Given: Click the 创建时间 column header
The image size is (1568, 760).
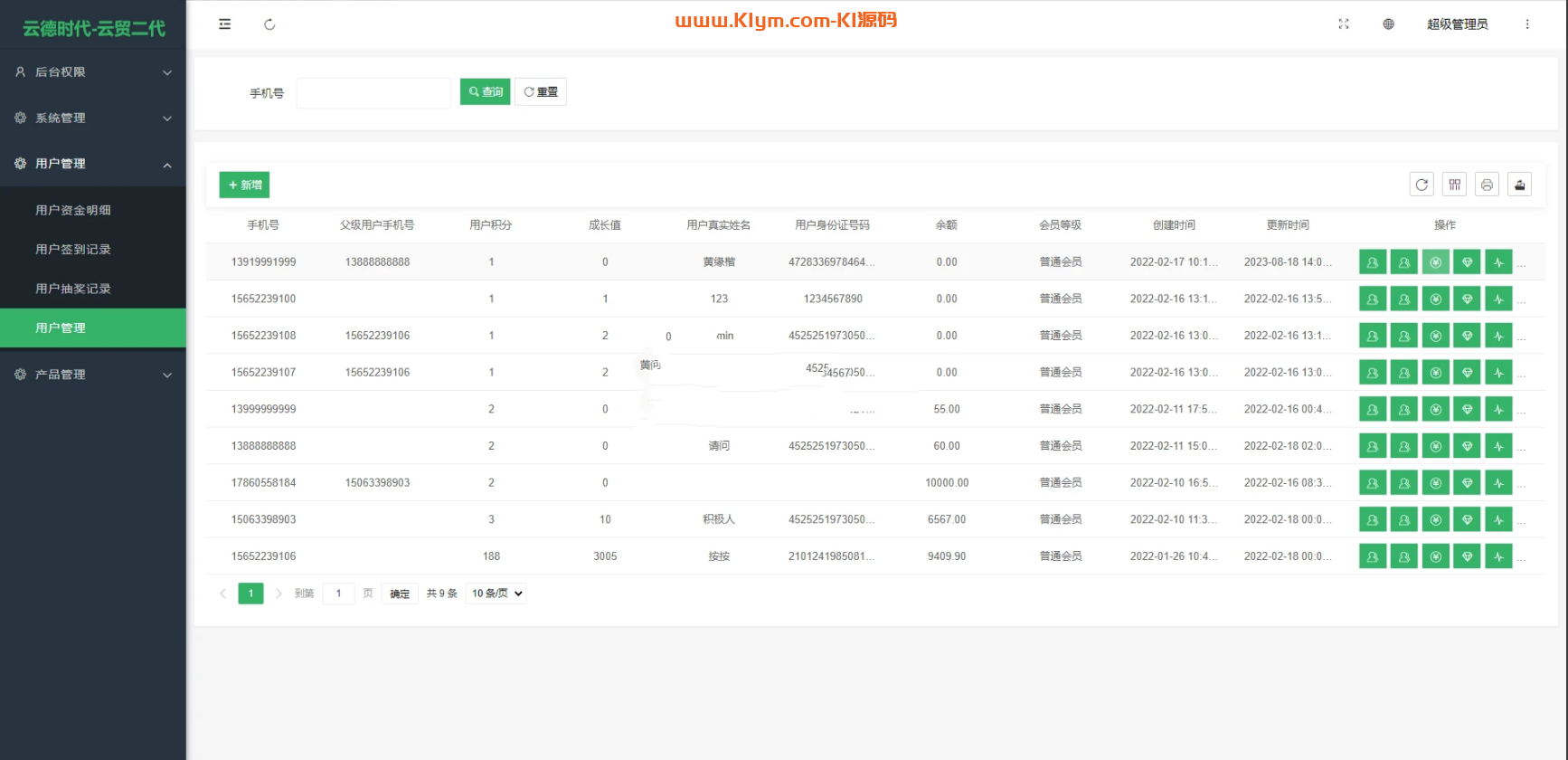Looking at the screenshot, I should pos(1175,225).
